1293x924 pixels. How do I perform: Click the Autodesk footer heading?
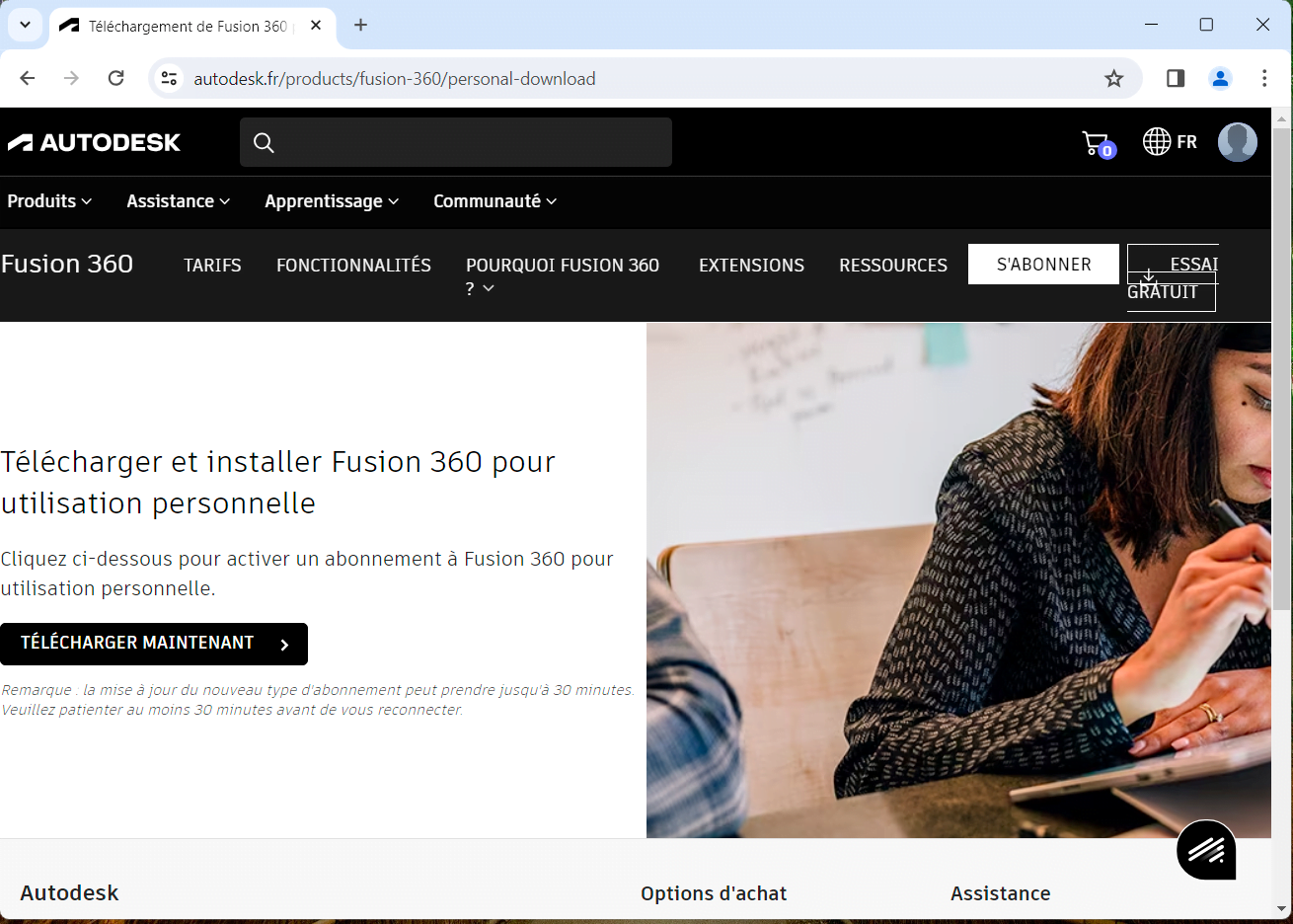point(69,892)
